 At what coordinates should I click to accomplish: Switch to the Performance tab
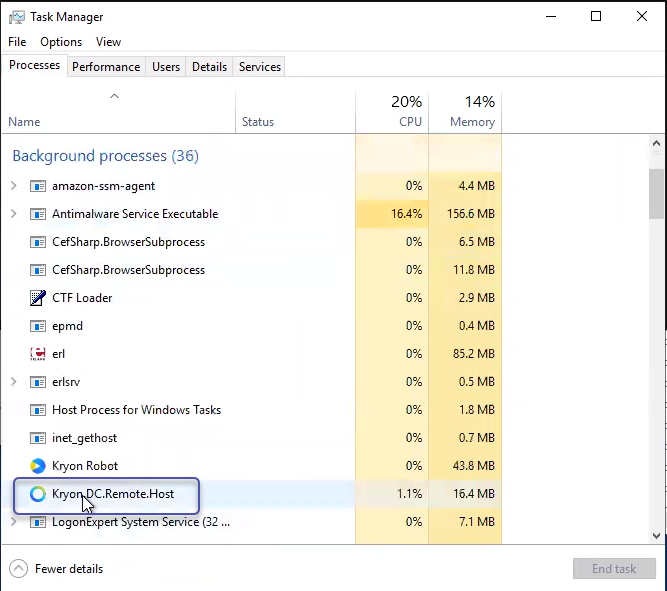(x=106, y=67)
